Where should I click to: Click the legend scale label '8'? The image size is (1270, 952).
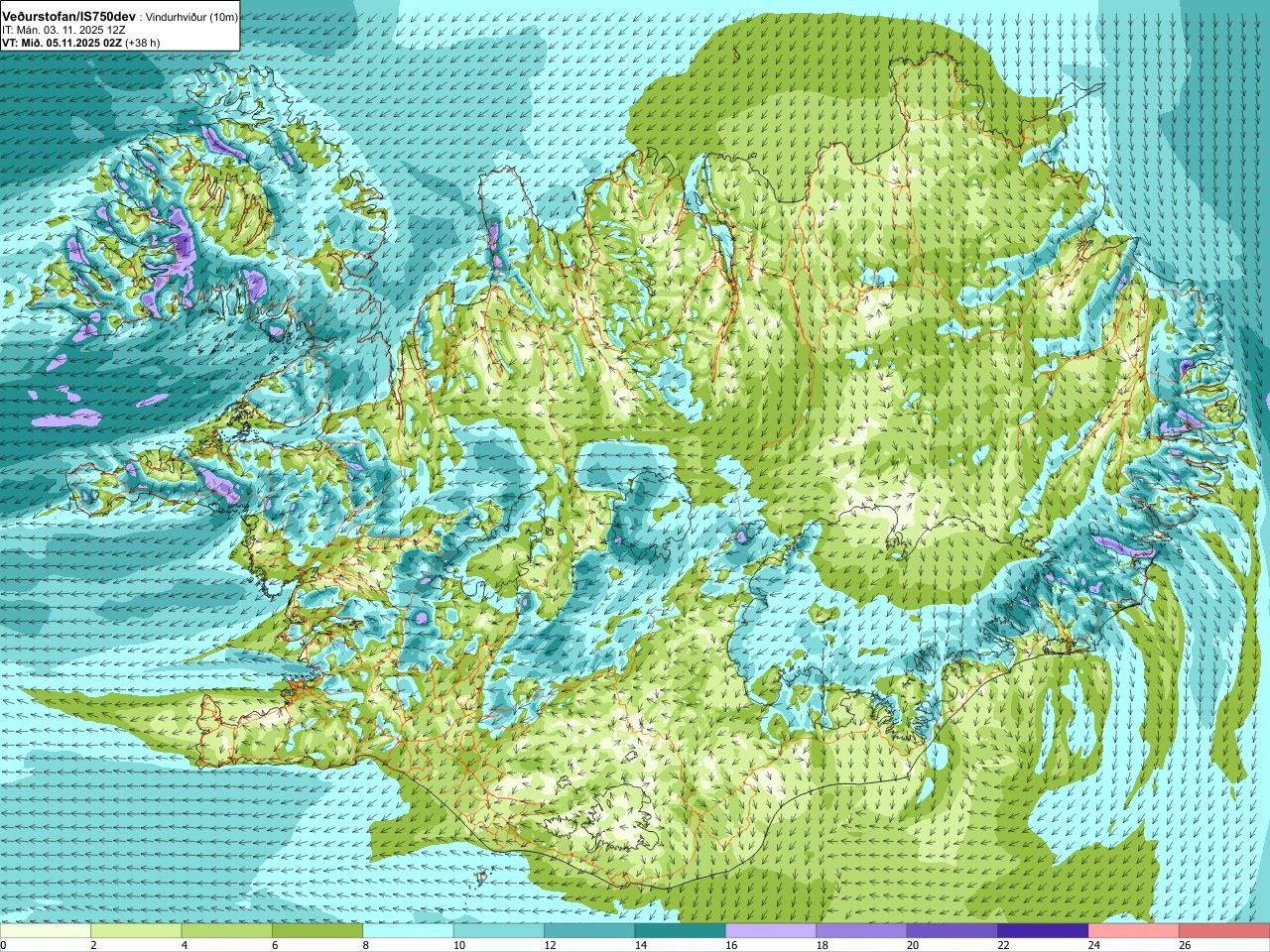click(x=366, y=945)
